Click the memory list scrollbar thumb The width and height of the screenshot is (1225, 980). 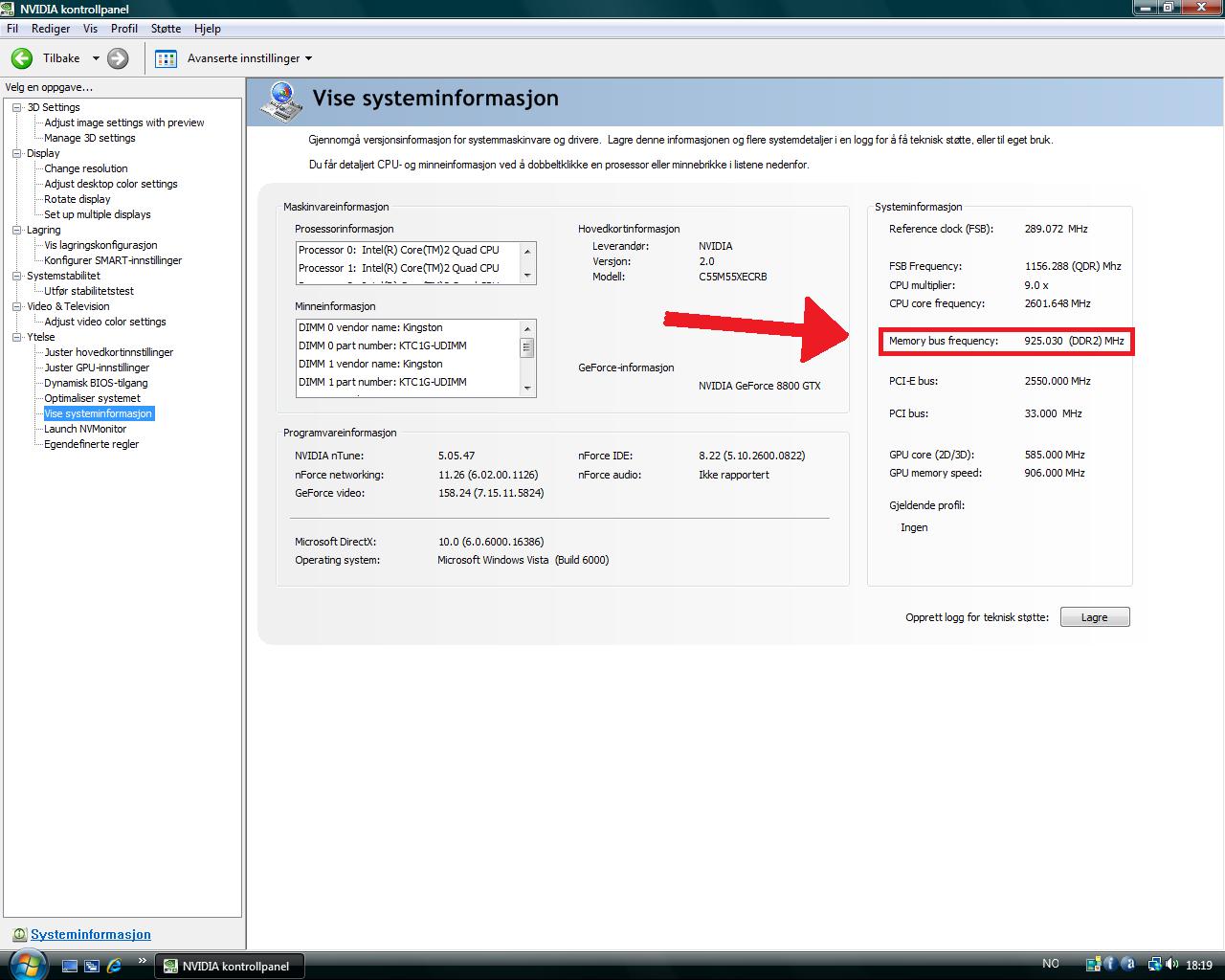527,347
